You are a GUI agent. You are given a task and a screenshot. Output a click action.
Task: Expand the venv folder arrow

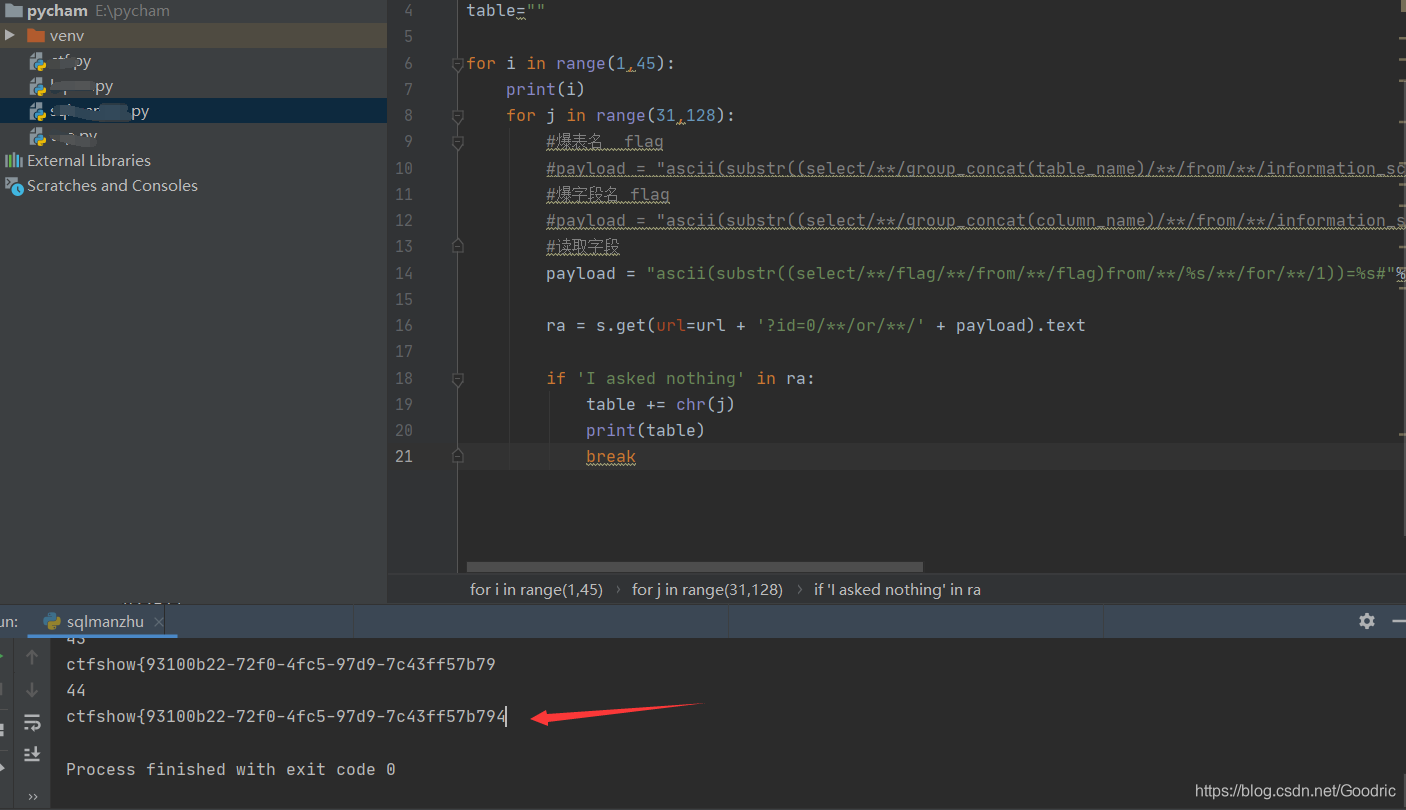[x=10, y=35]
